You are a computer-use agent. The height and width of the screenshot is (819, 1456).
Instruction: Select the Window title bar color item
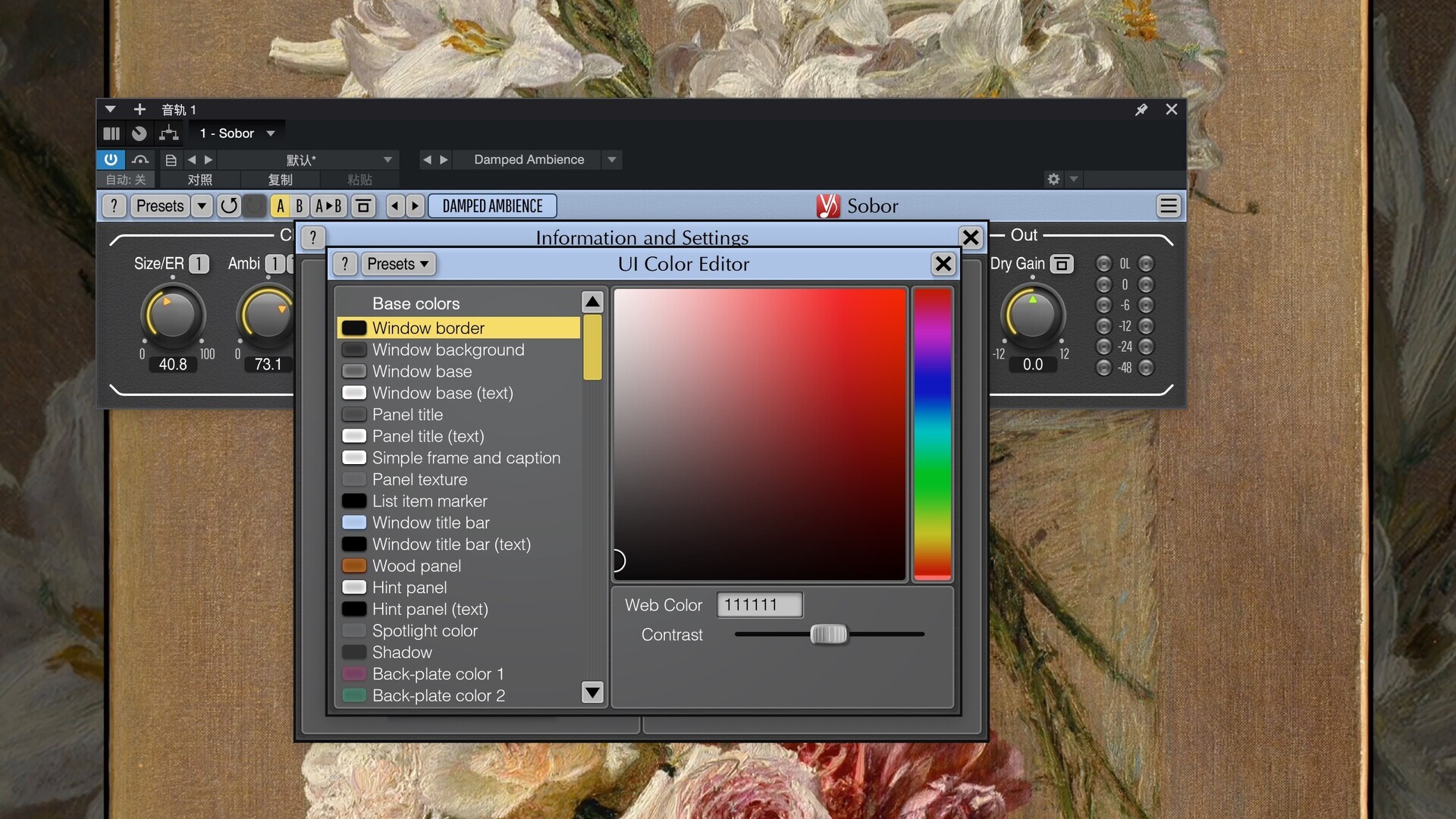pos(431,522)
